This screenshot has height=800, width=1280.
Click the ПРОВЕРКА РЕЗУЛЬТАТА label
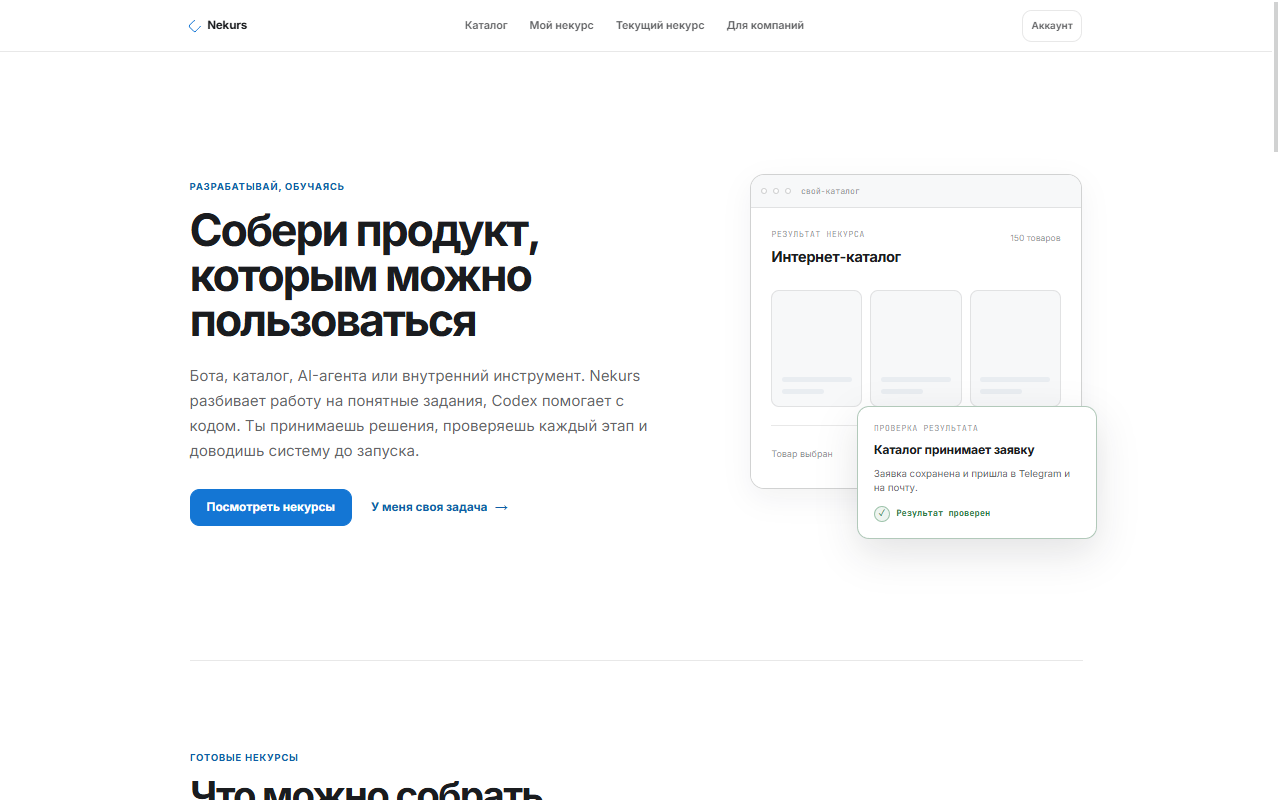[926, 428]
